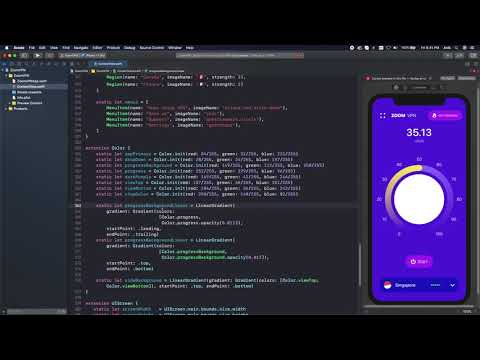The image size is (480, 360).
Task: Click the 'static let viewBackground' code line
Action: [x=207, y=280]
